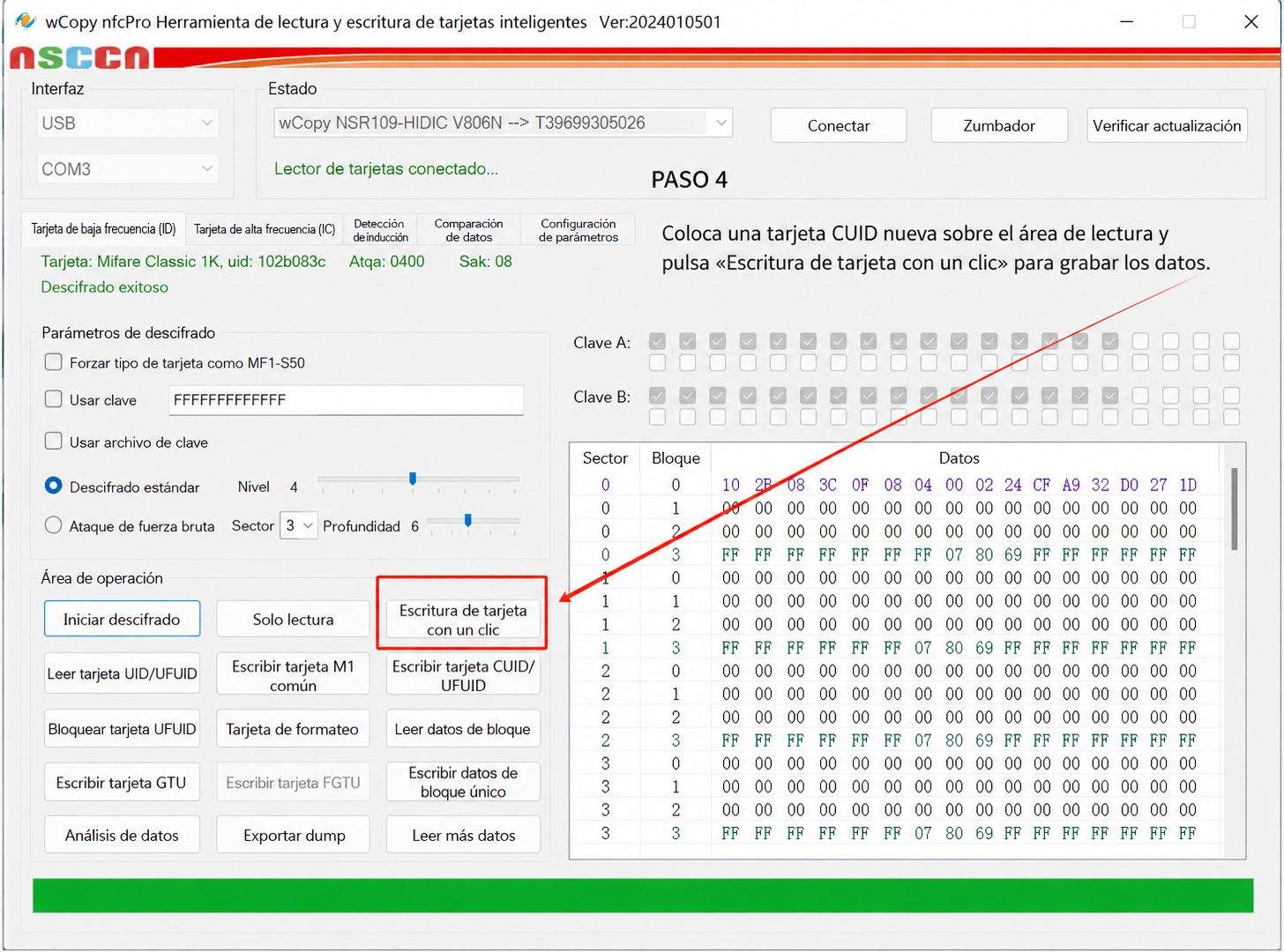Enable Forzar tipo de tarjeta como MF1-S50
Viewport: 1284px width, 952px height.
tap(54, 362)
